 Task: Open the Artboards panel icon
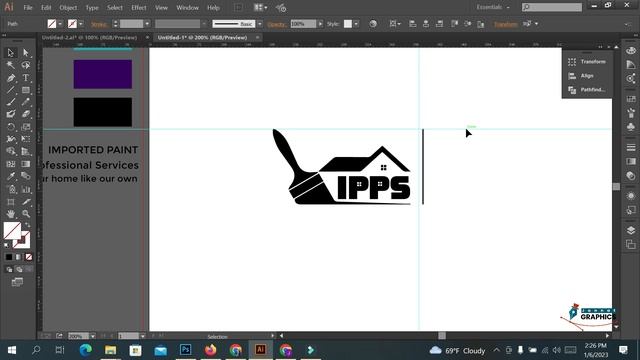[631, 244]
